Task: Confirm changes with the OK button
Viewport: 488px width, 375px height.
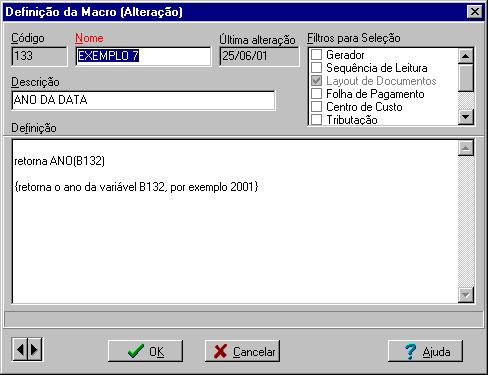Action: 145,351
